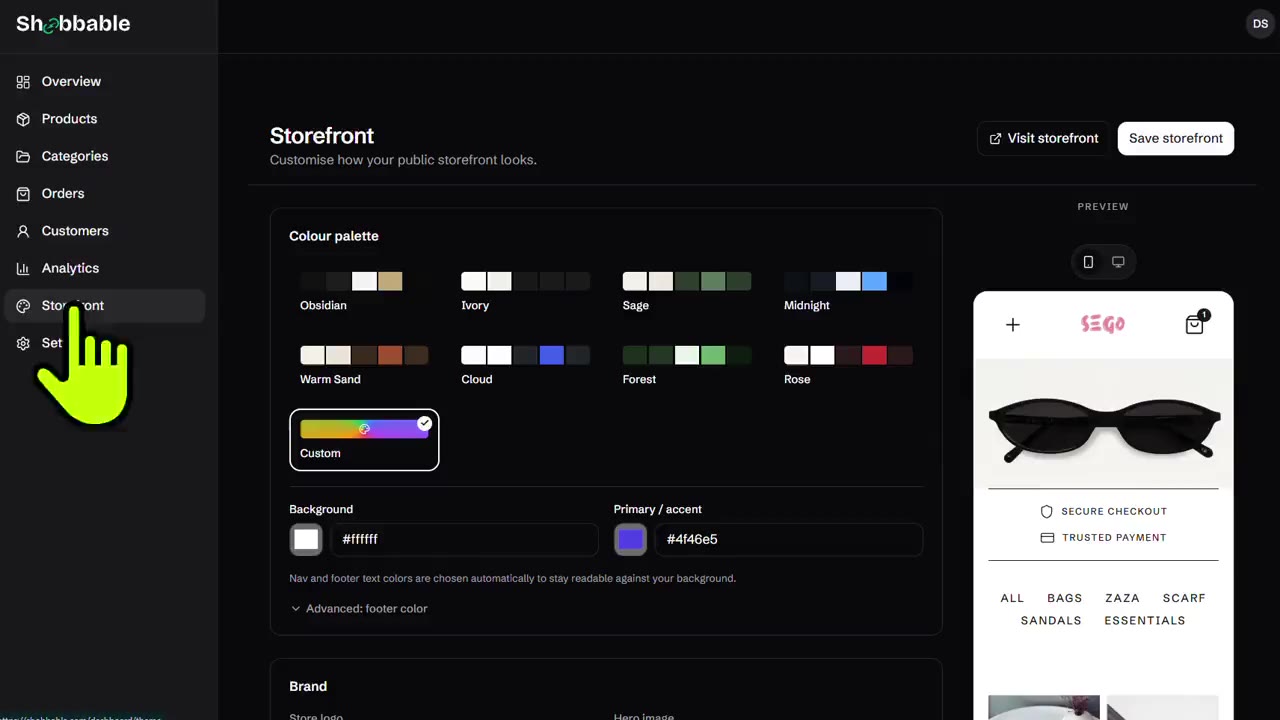Screen dimensions: 1280x720
Task: Open Settings gear icon
Action: tap(23, 343)
